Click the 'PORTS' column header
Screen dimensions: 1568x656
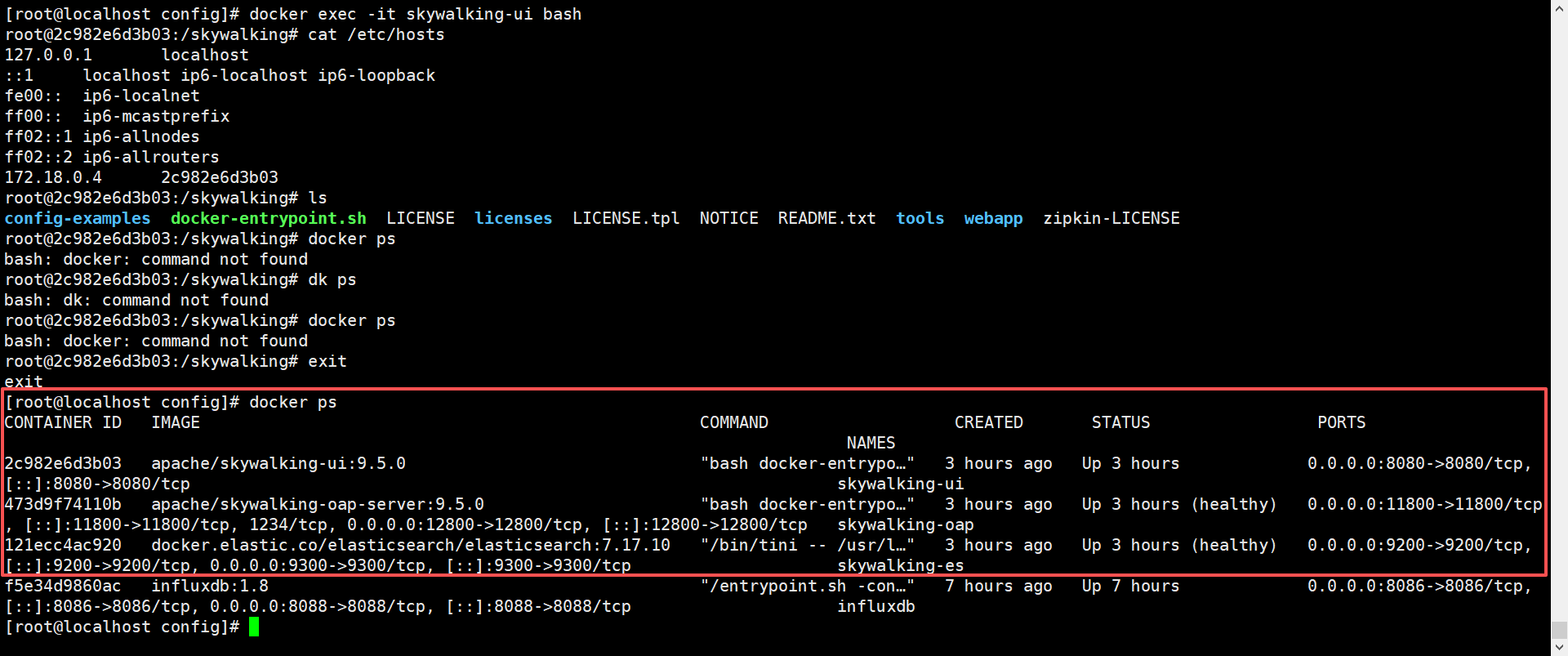coord(1342,422)
